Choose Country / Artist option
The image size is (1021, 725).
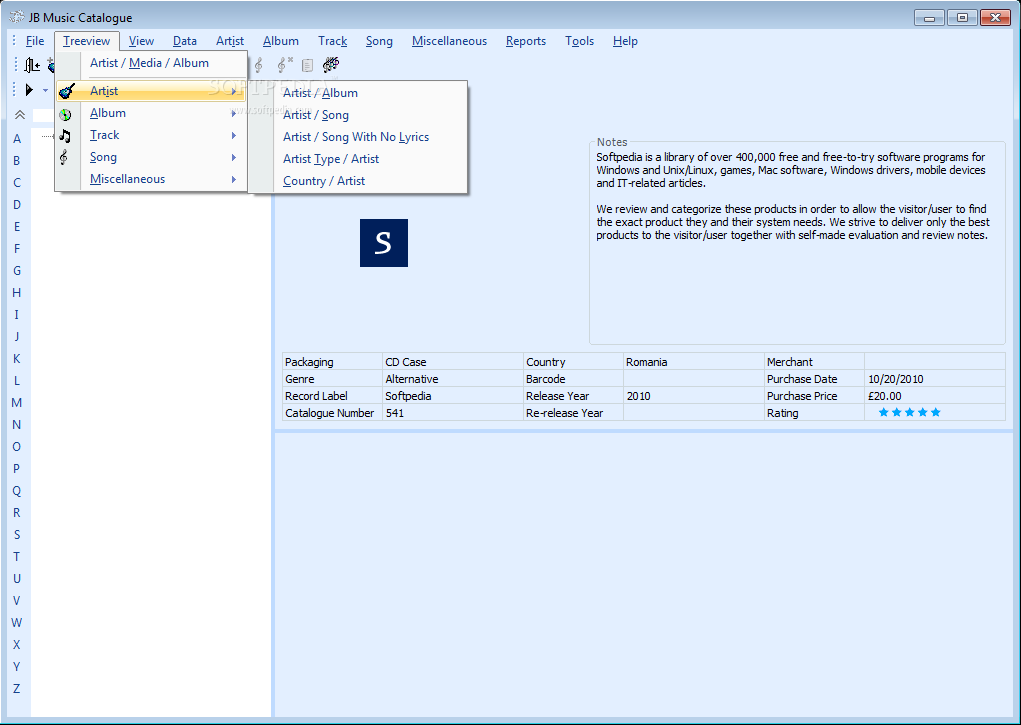(x=357, y=181)
